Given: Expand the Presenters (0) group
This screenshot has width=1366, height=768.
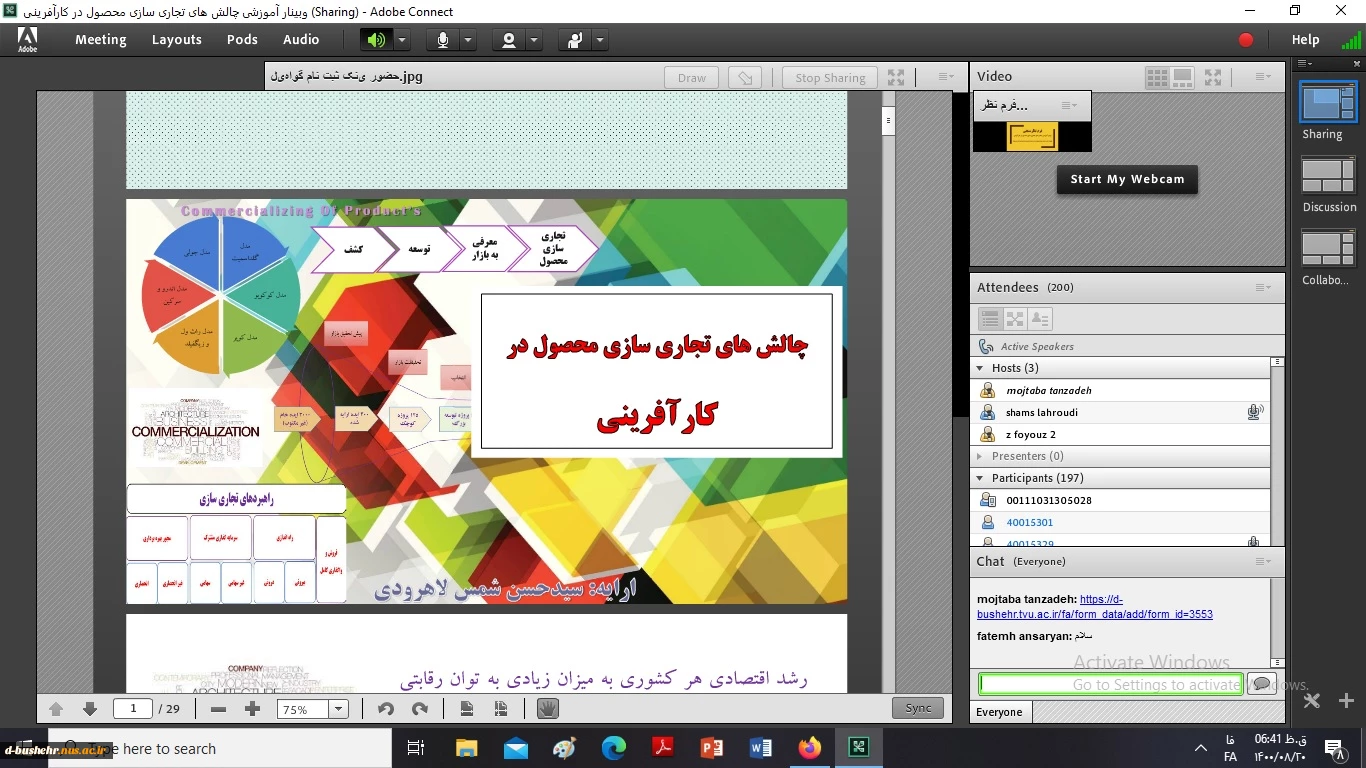Looking at the screenshot, I should coord(981,456).
